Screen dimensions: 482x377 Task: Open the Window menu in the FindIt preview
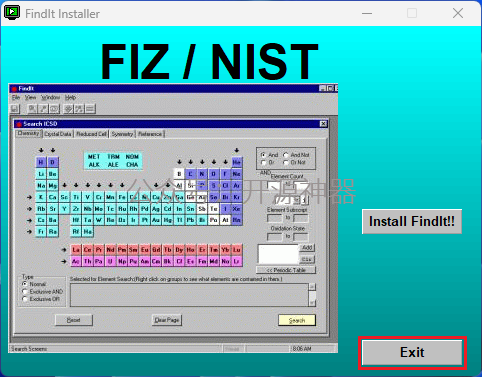(x=50, y=97)
